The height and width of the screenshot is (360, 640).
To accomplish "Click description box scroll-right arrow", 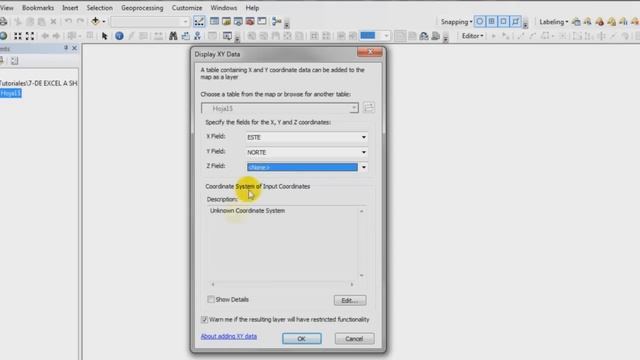I will (352, 284).
